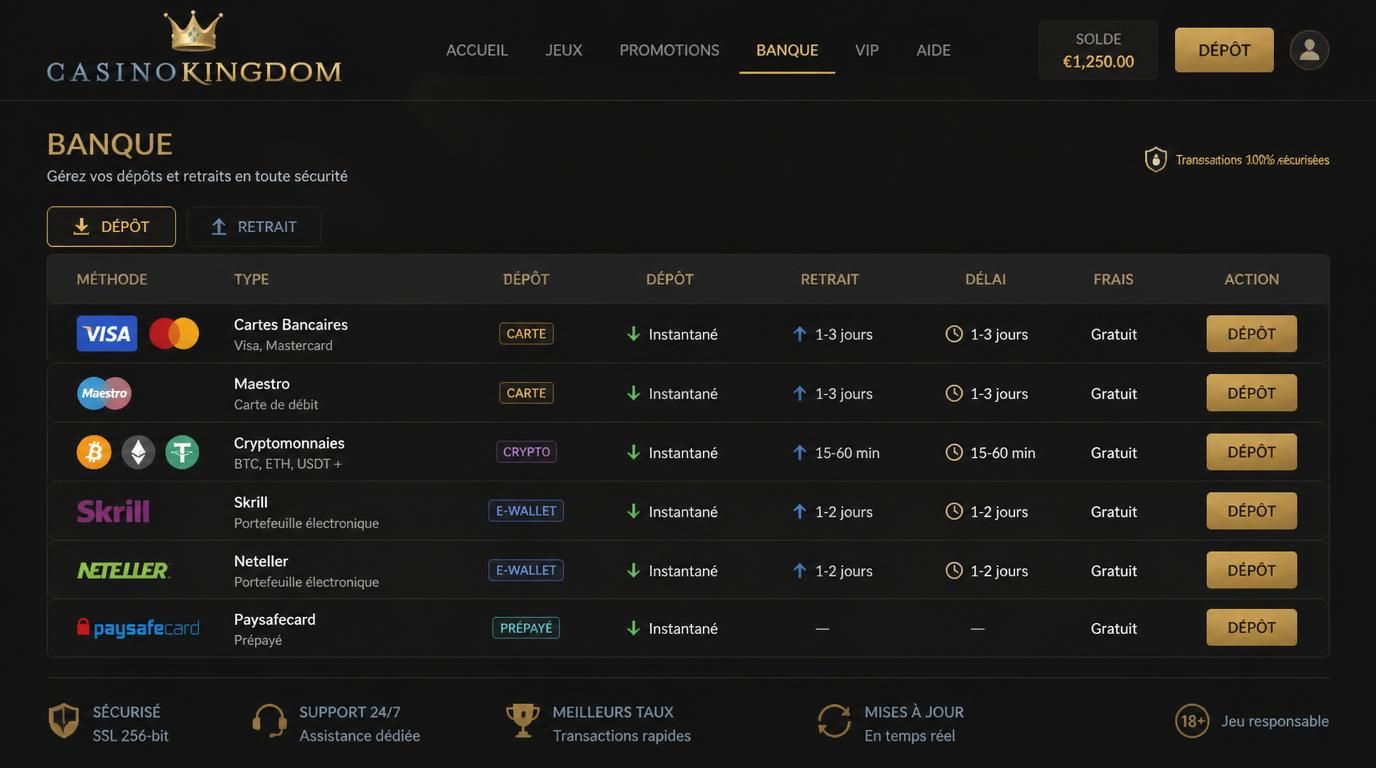Open the Promotions menu item
This screenshot has width=1376, height=768.
669,50
